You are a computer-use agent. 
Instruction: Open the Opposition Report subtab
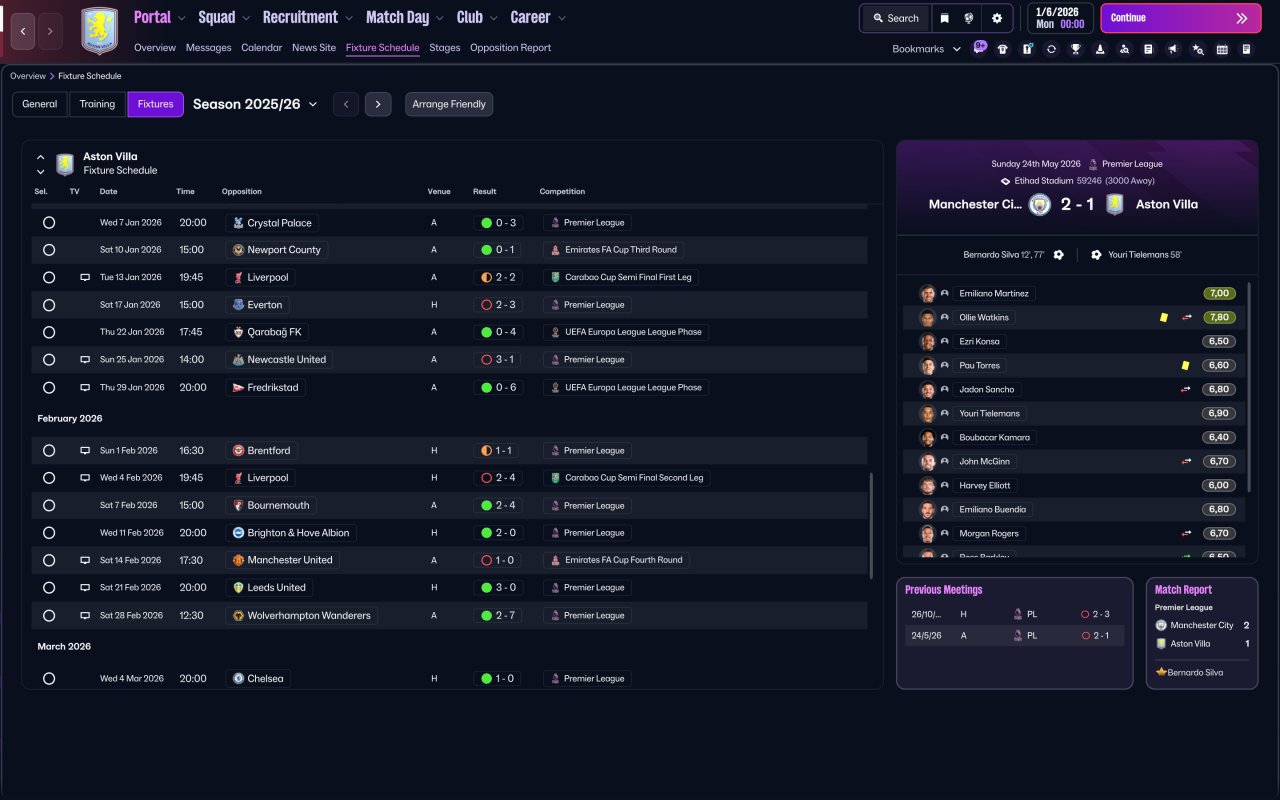click(x=510, y=48)
